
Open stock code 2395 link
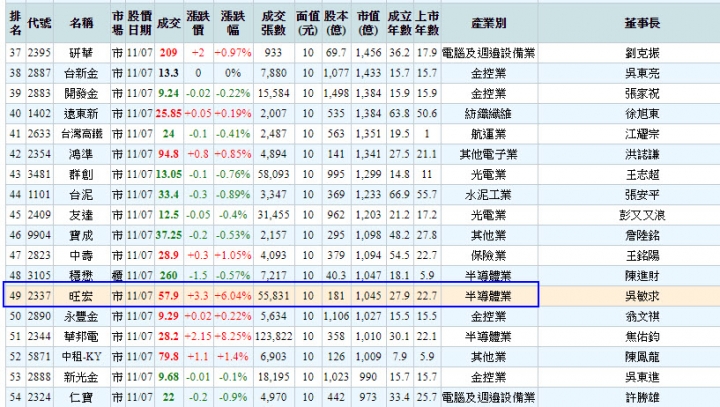[39, 53]
